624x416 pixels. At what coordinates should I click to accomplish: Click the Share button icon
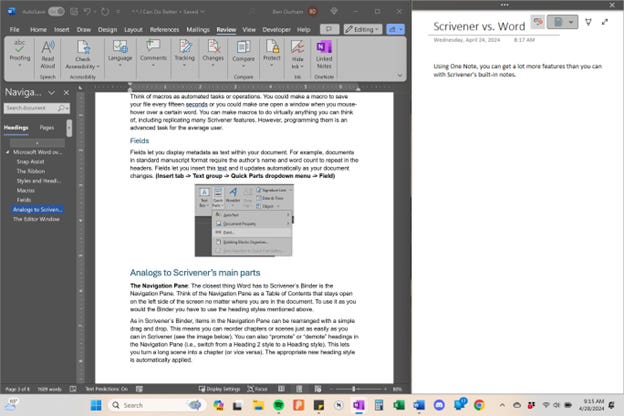pos(392,29)
